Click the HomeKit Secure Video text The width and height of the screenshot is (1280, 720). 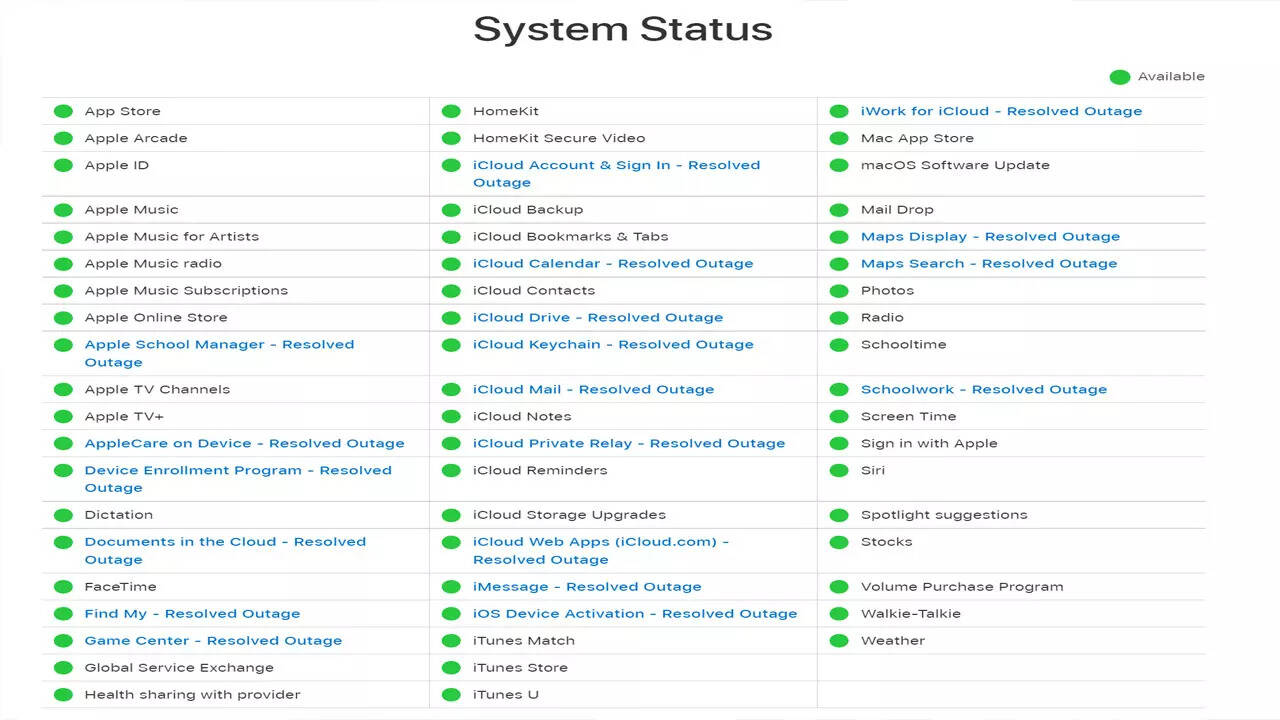click(x=559, y=138)
